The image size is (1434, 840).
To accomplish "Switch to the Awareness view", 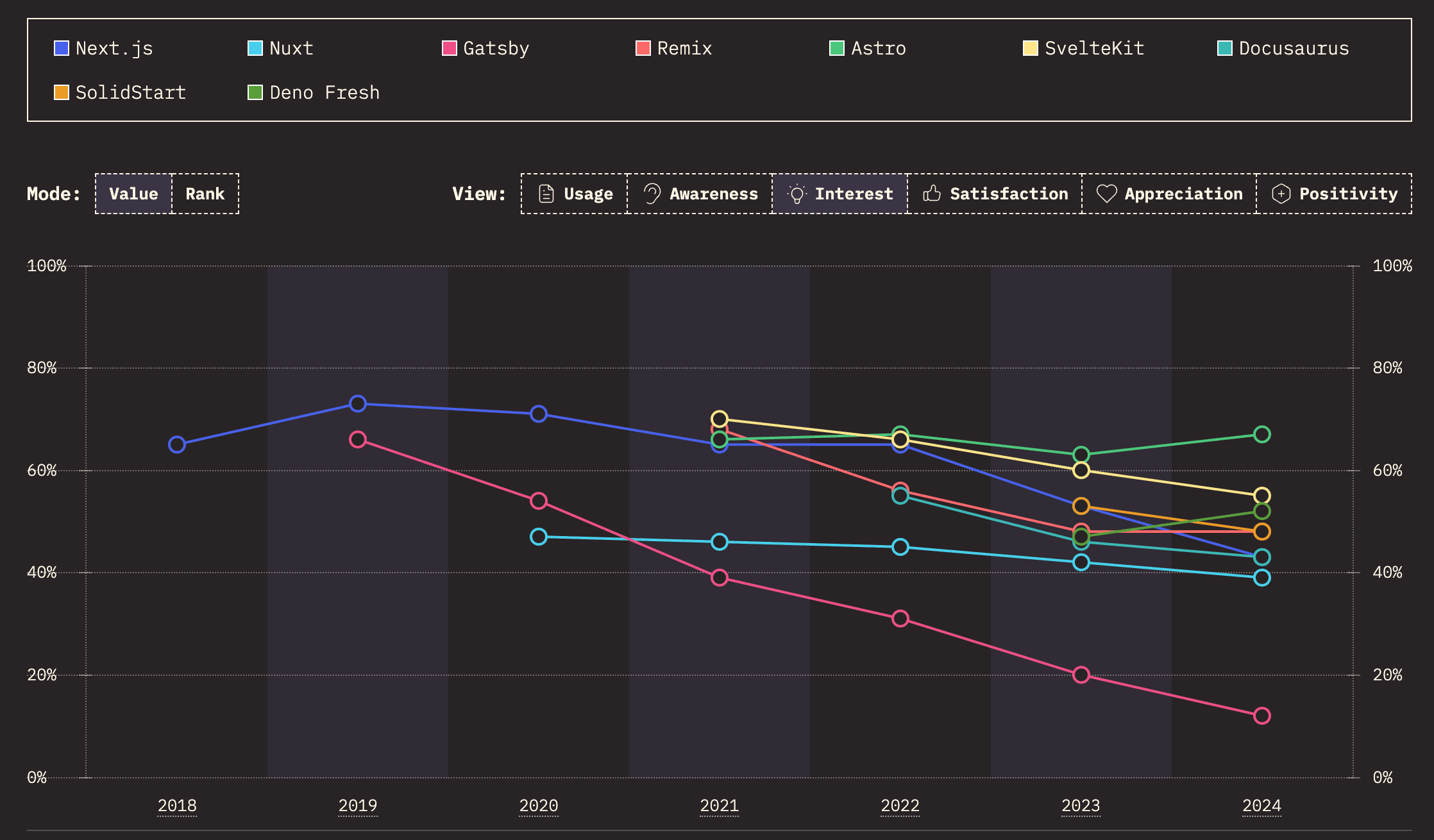I will [x=700, y=194].
